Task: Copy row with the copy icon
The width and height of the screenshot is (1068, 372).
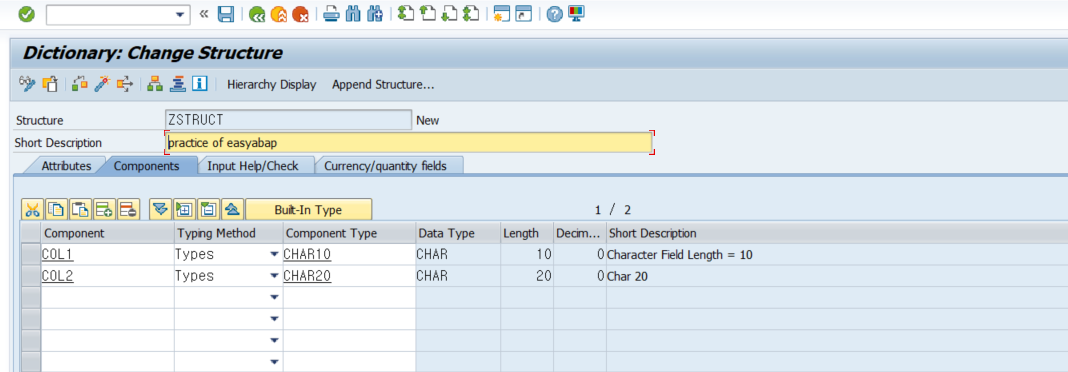Action: 56,210
